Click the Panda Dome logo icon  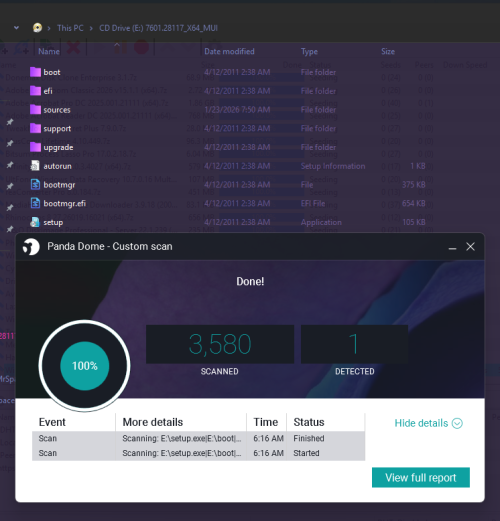pyautogui.click(x=31, y=247)
